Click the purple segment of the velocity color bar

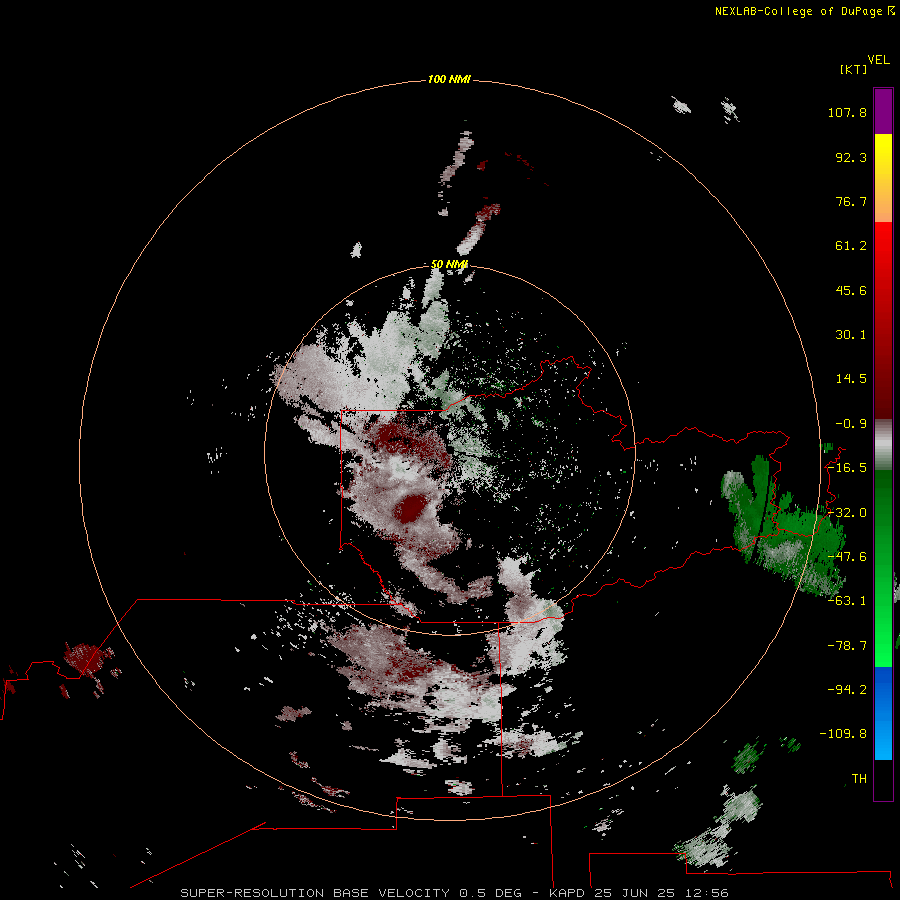(x=883, y=111)
